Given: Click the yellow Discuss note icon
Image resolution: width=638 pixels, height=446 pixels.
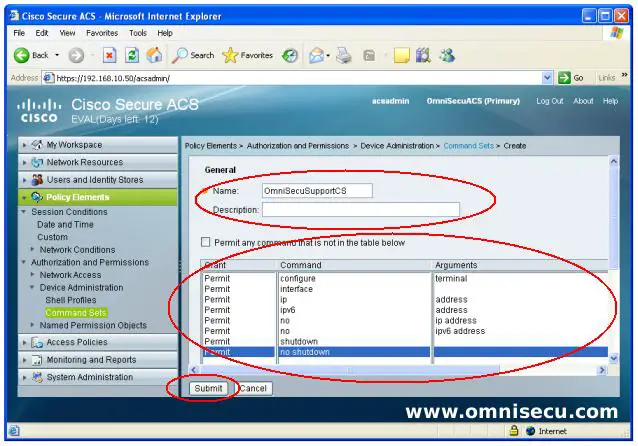Looking at the screenshot, I should click(x=401, y=55).
